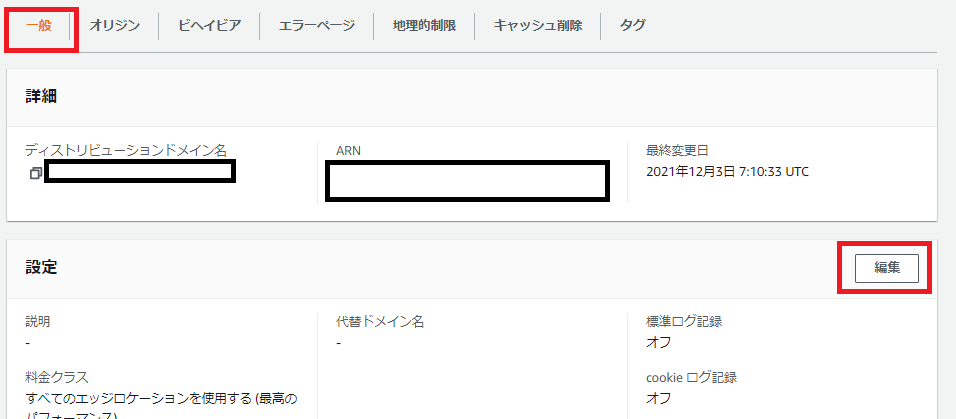956x419 pixels.
Task: Click the 標準ログ記録 label
Action: point(684,322)
